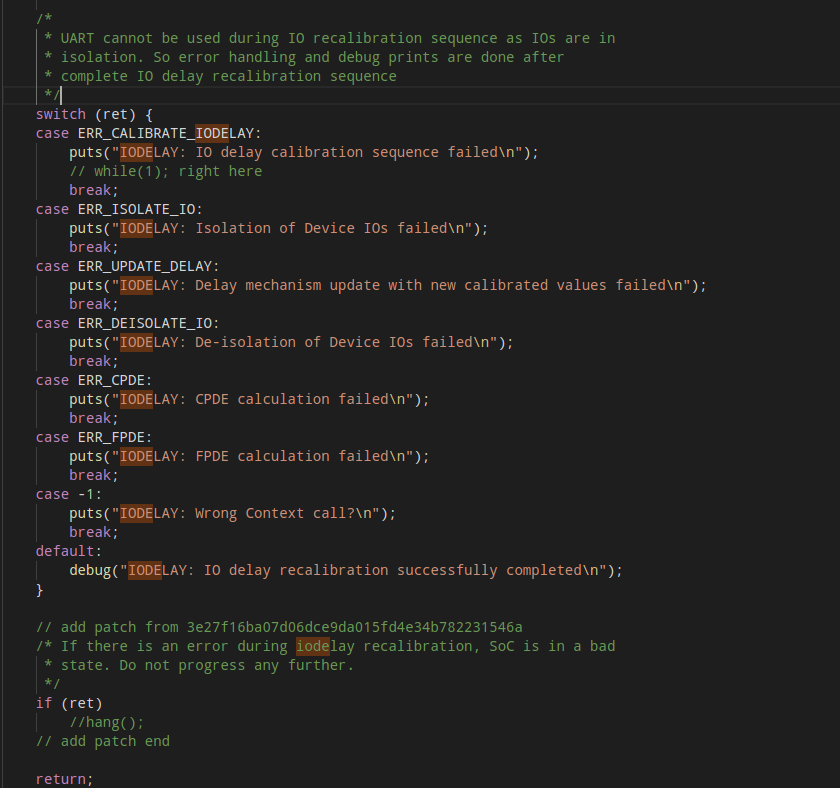Click the 'return;' statement
This screenshot has width=840, height=788.
pos(64,780)
